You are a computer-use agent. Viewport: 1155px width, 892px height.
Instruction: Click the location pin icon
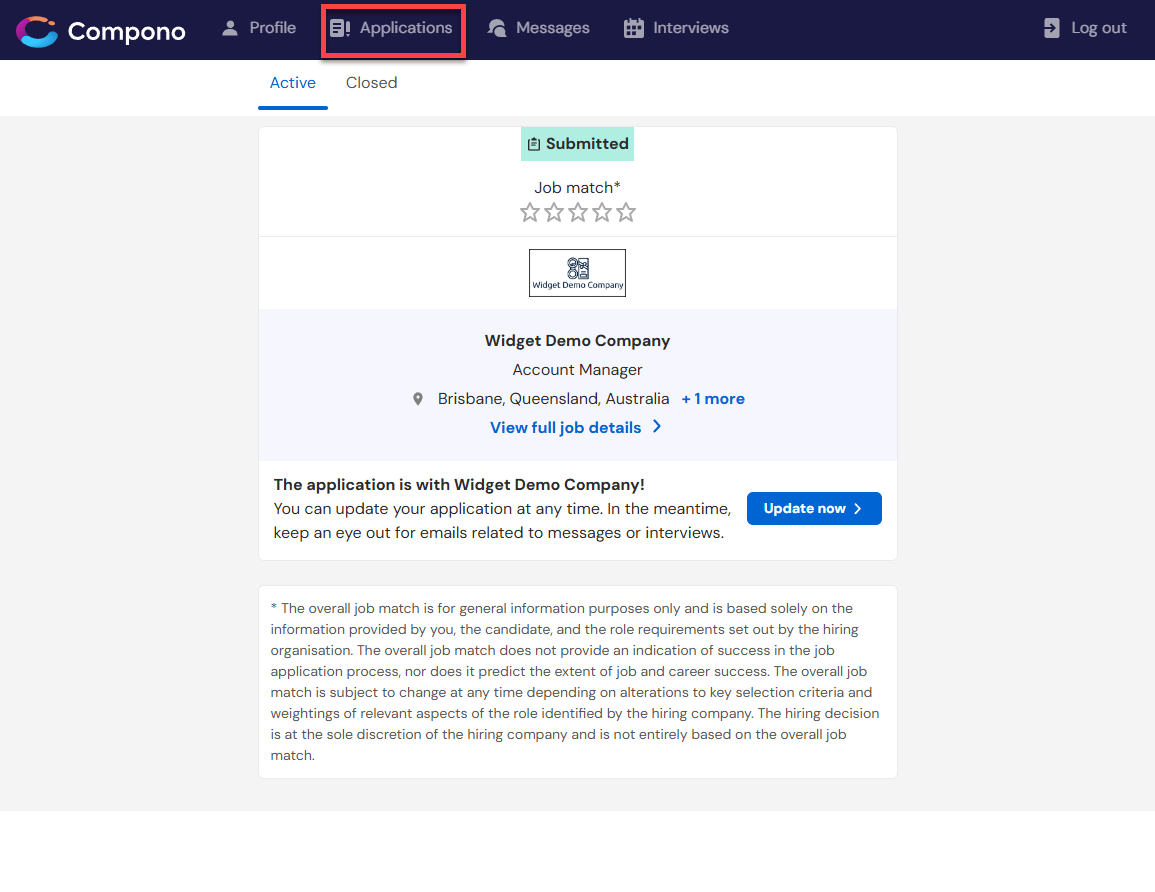[x=418, y=399]
